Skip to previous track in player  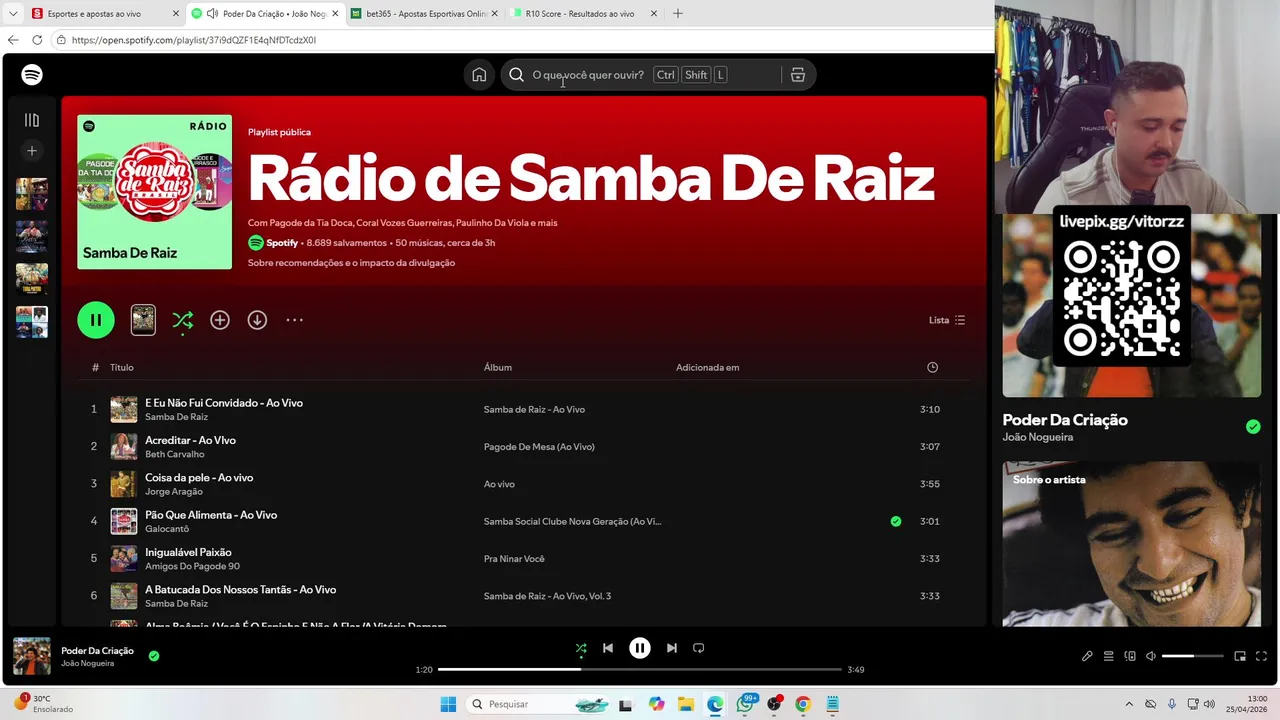pos(608,648)
